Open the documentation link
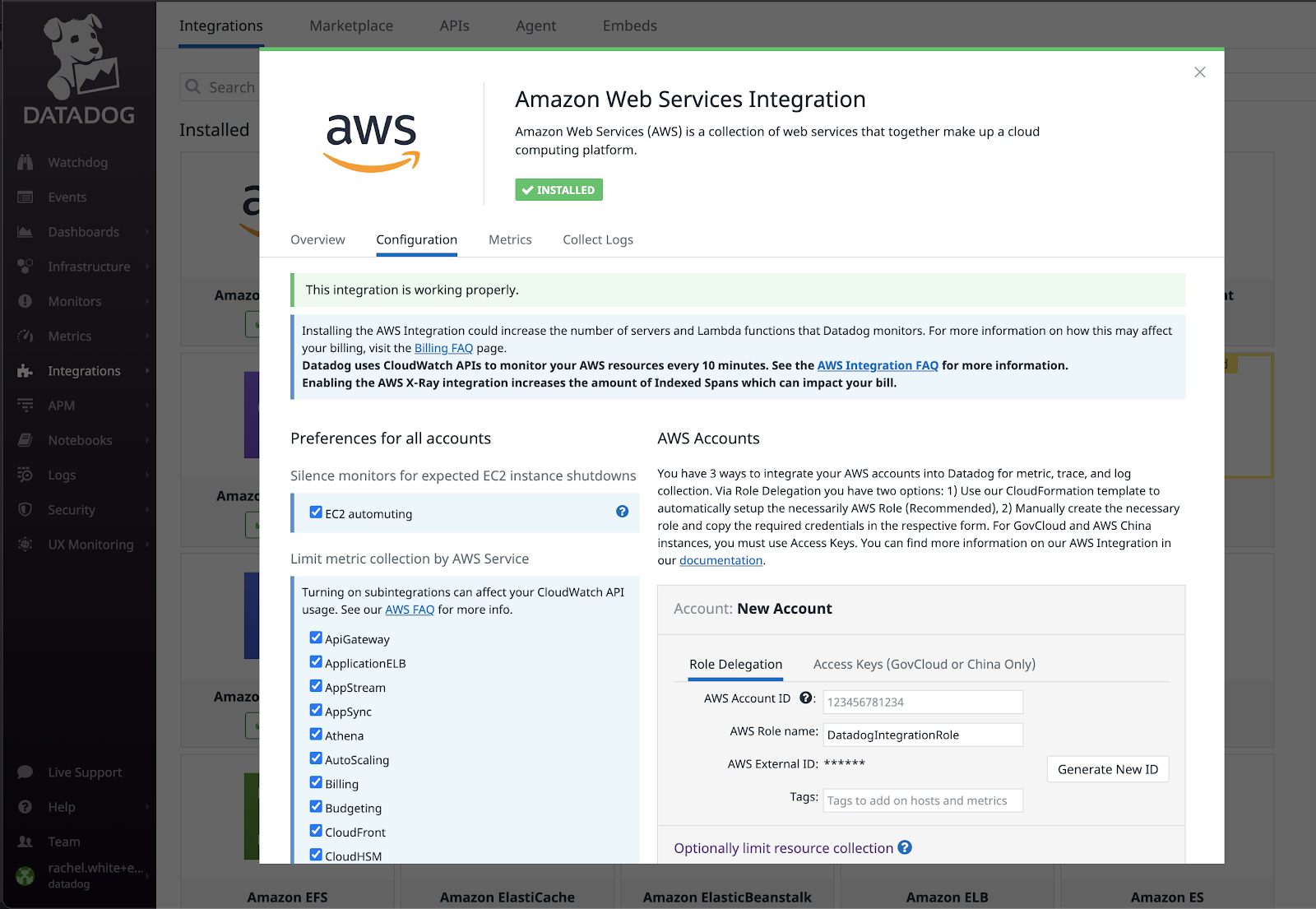This screenshot has width=1316, height=909. click(721, 560)
